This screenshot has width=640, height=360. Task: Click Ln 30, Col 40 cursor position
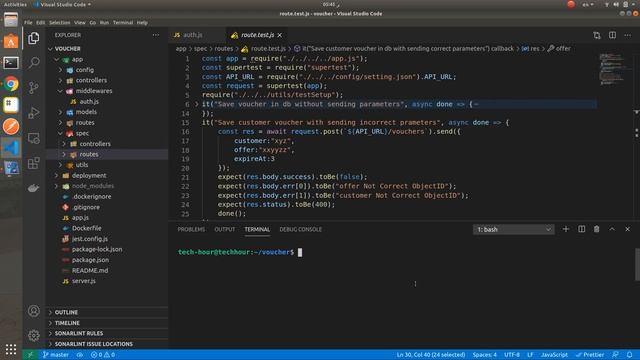[x=431, y=355]
